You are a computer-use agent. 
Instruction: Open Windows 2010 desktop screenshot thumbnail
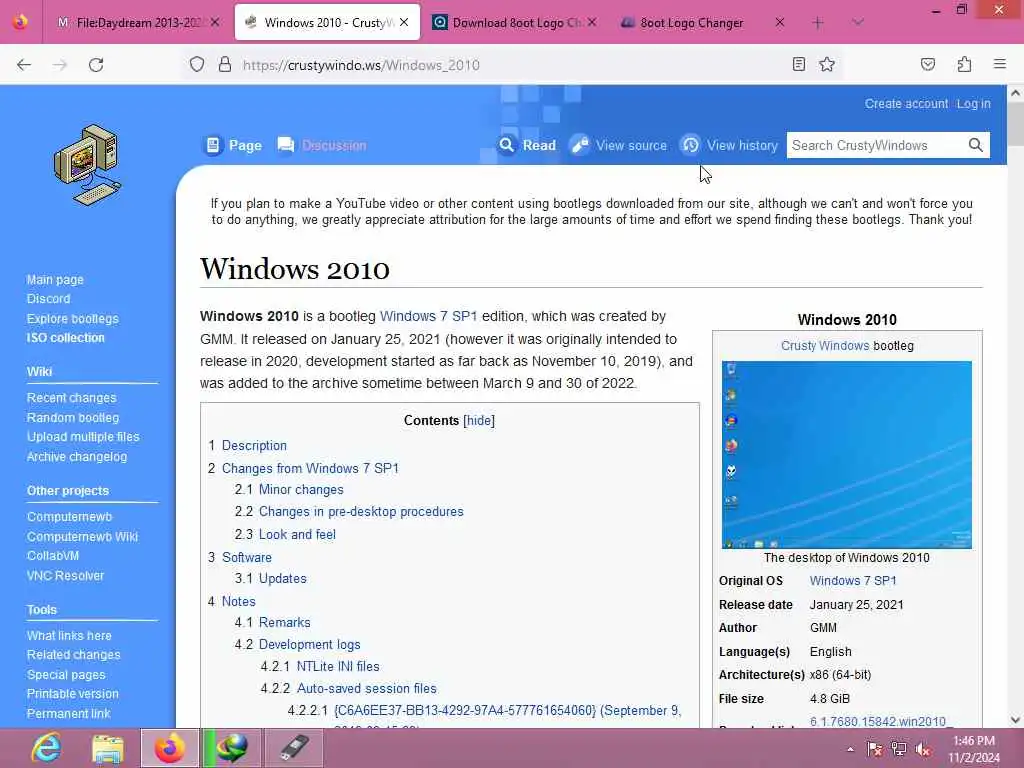tap(846, 455)
